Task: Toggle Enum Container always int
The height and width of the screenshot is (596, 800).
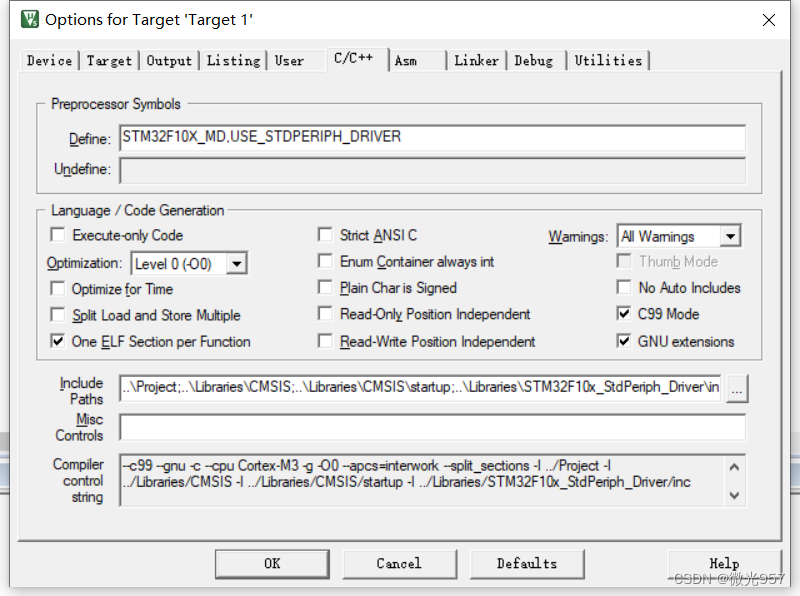Action: (x=324, y=261)
